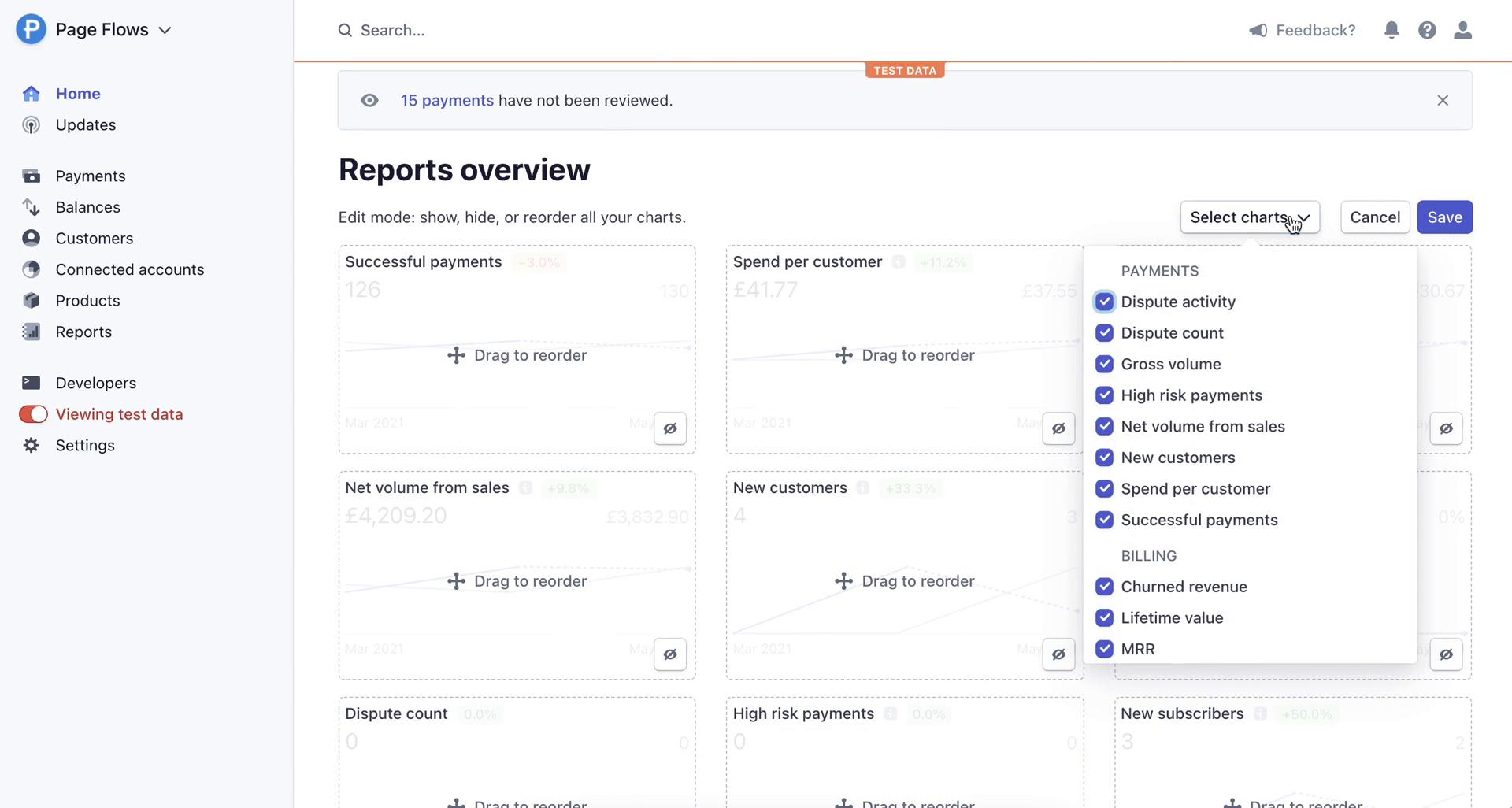Image resolution: width=1512 pixels, height=808 pixels.
Task: Click the Page Flows logo icon
Action: point(31,30)
